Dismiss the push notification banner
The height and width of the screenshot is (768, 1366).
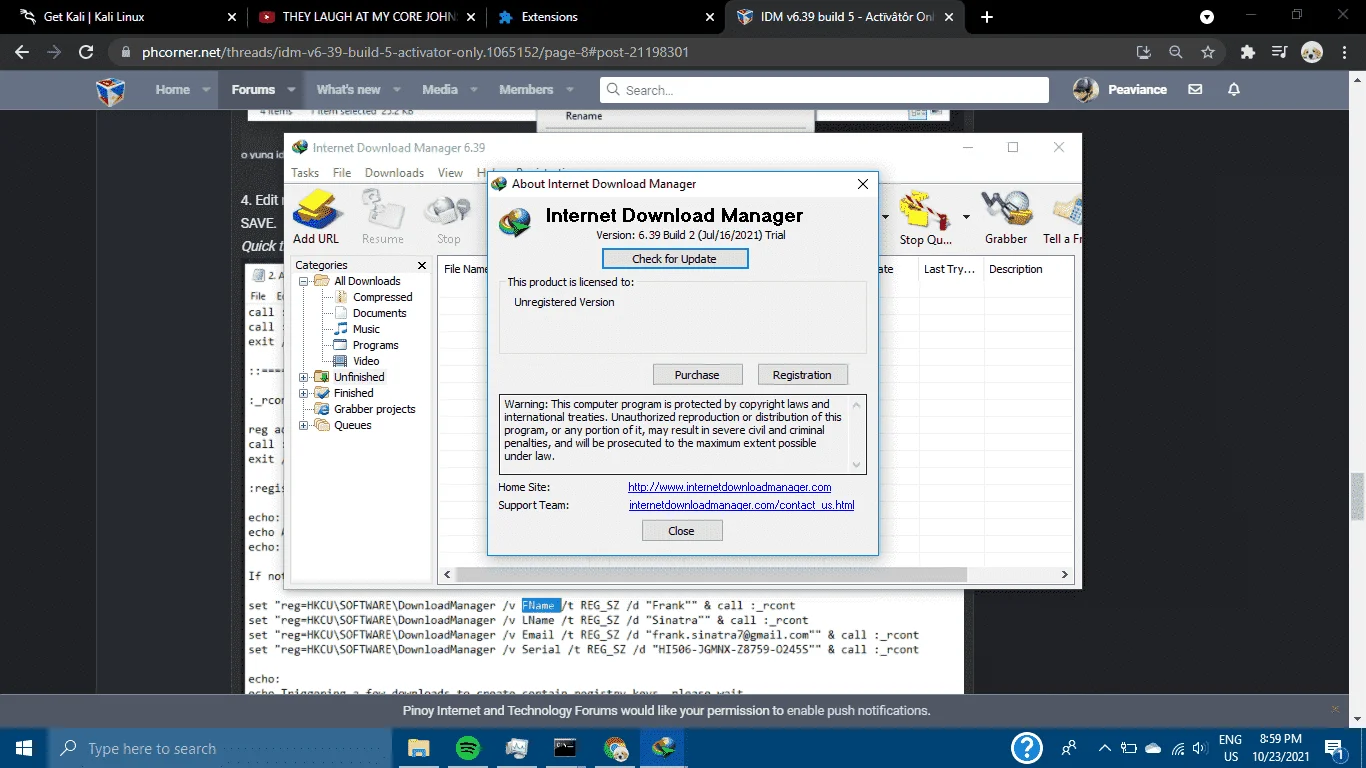click(1334, 709)
